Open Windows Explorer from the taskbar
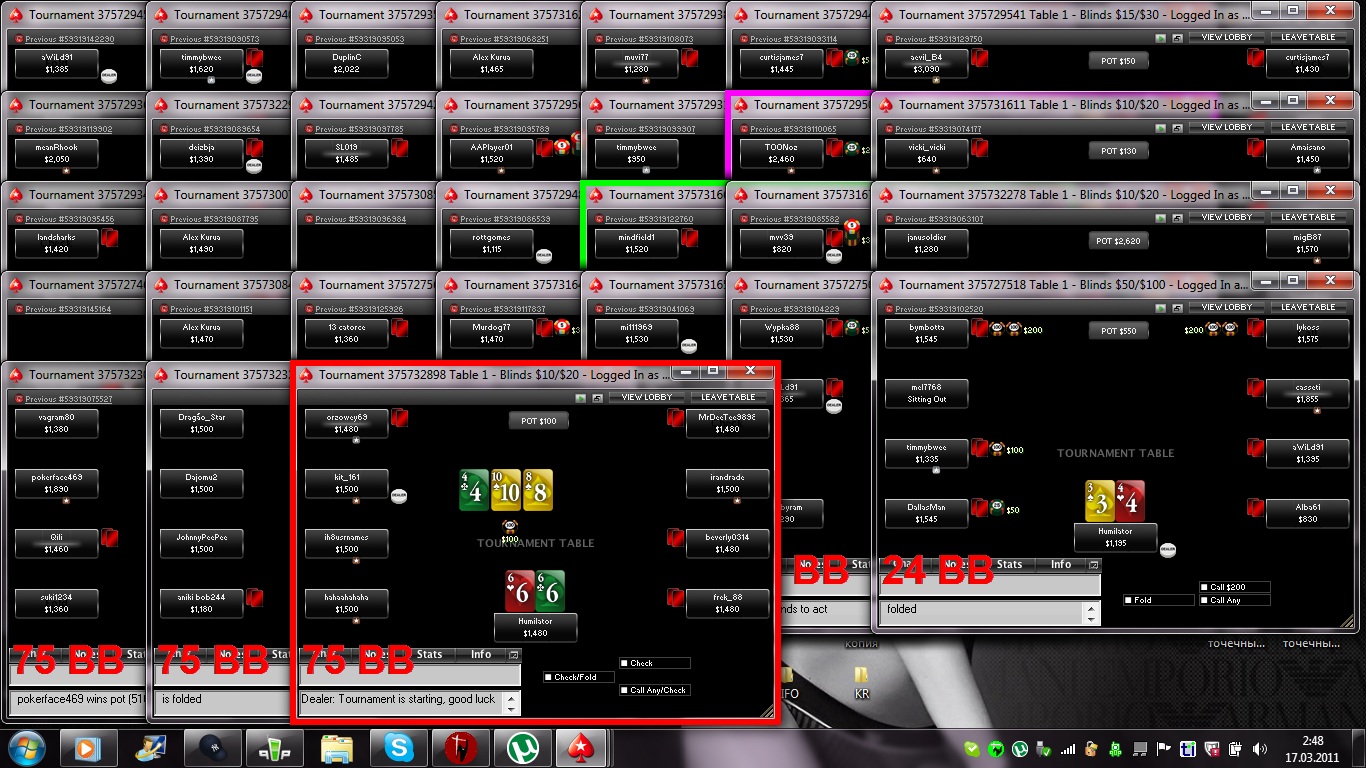 click(336, 747)
